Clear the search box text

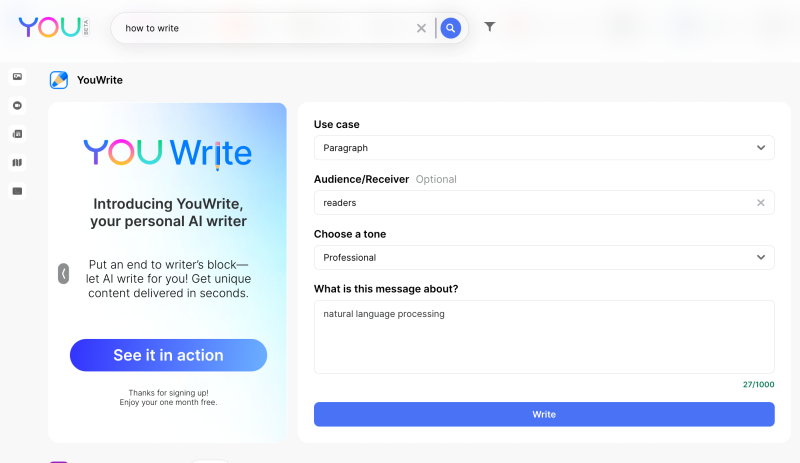[421, 28]
